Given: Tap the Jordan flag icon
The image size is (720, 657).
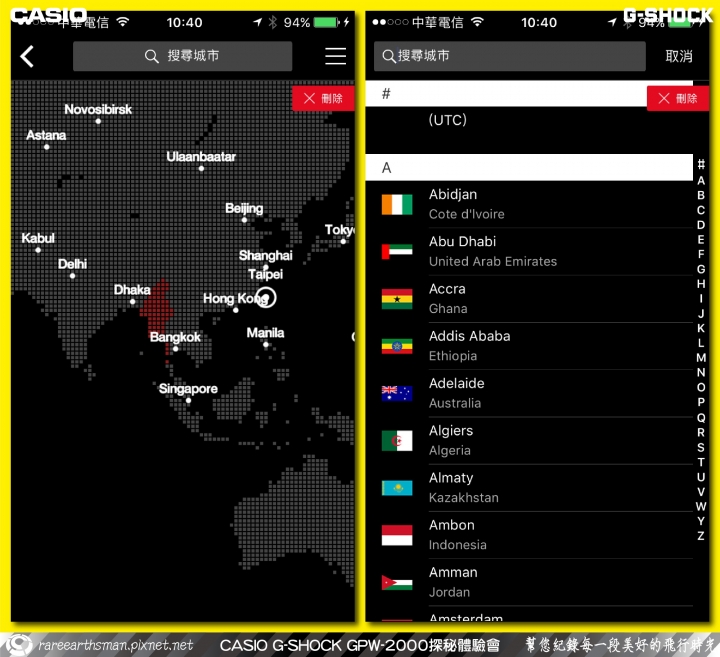Looking at the screenshot, I should [x=397, y=583].
